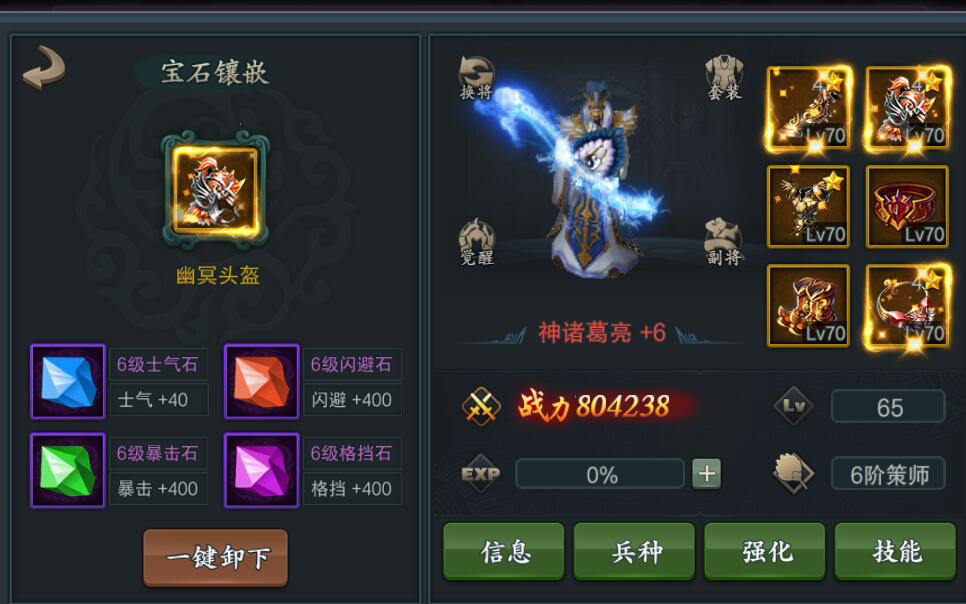This screenshot has width=966, height=604.
Task: Open the 换将 swap general icon
Action: tap(476, 78)
